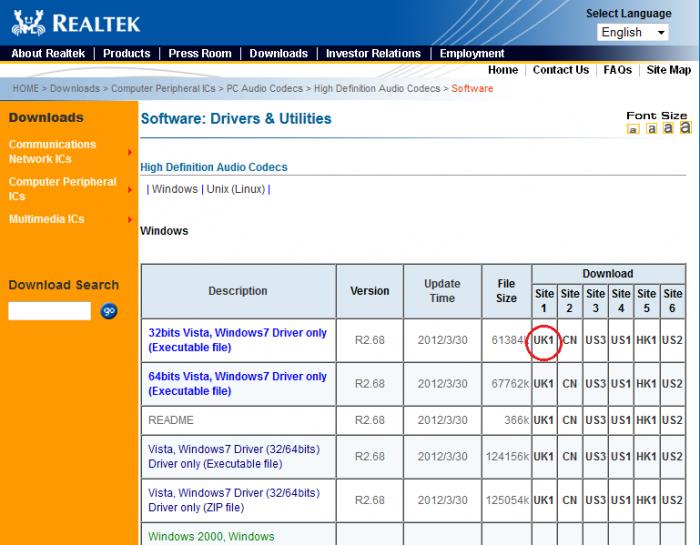Image resolution: width=700 pixels, height=545 pixels.
Task: Click Downloads in the breadcrumb
Action: pyautogui.click(x=75, y=88)
